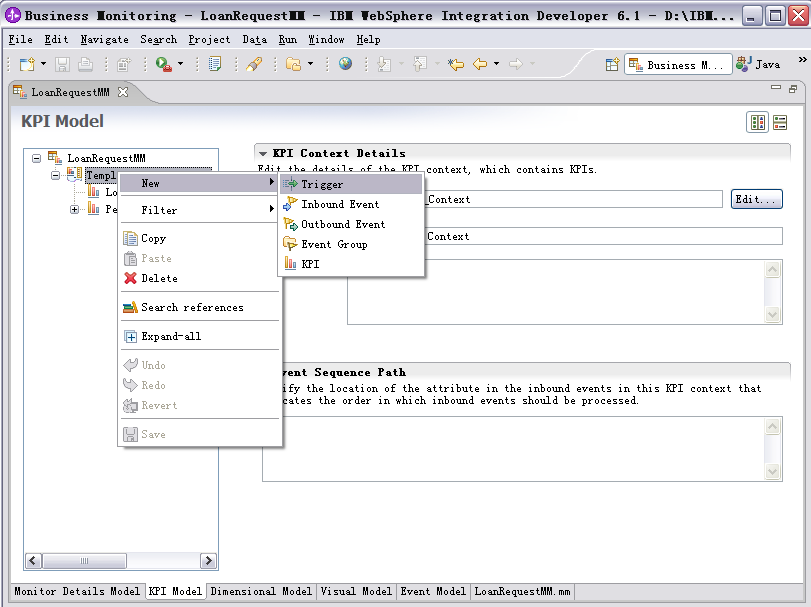Image resolution: width=811 pixels, height=607 pixels.
Task: Click the Back navigation arrow
Action: pos(480,64)
